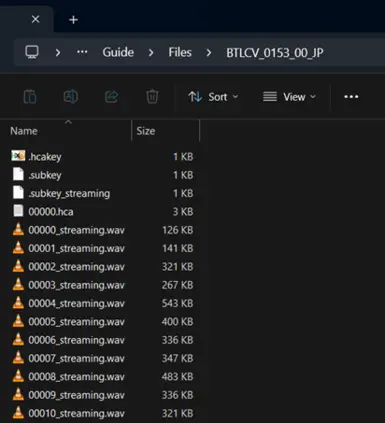Click the This PC monitor icon in the address bar

pos(32,52)
